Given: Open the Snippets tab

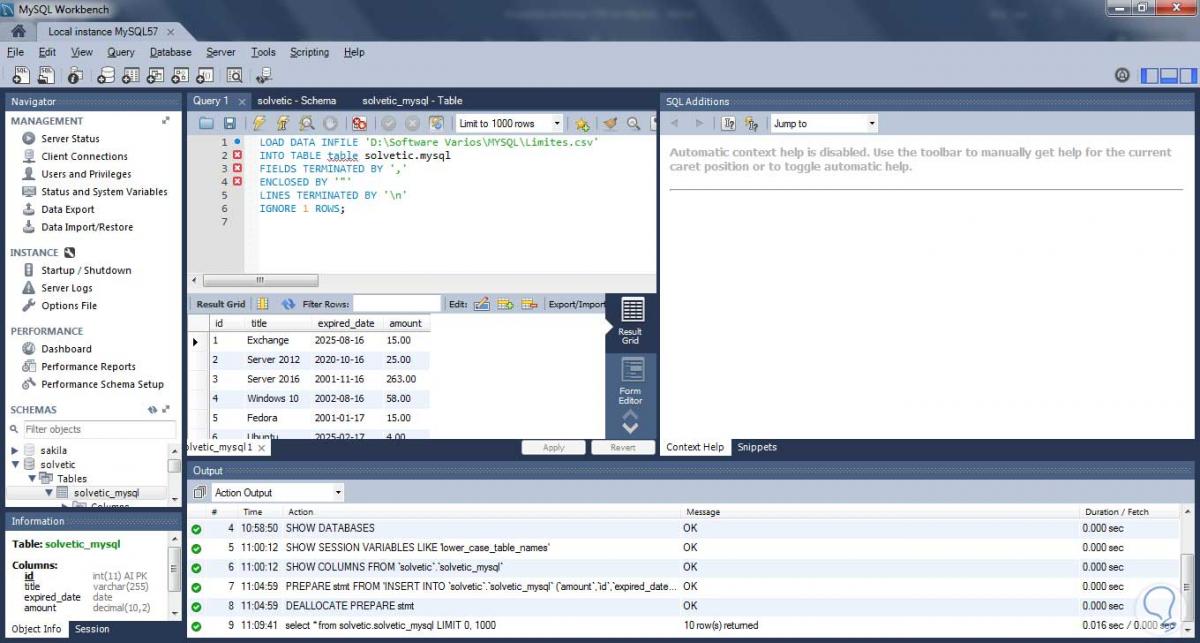Looking at the screenshot, I should 757,447.
